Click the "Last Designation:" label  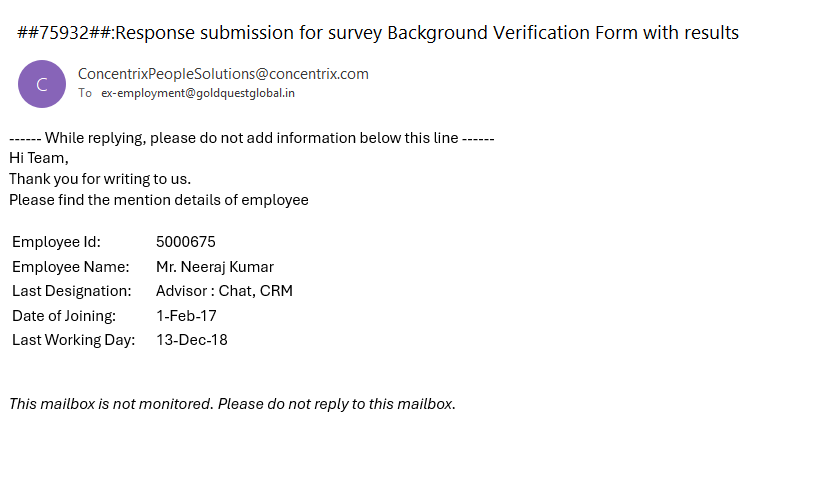[72, 291]
